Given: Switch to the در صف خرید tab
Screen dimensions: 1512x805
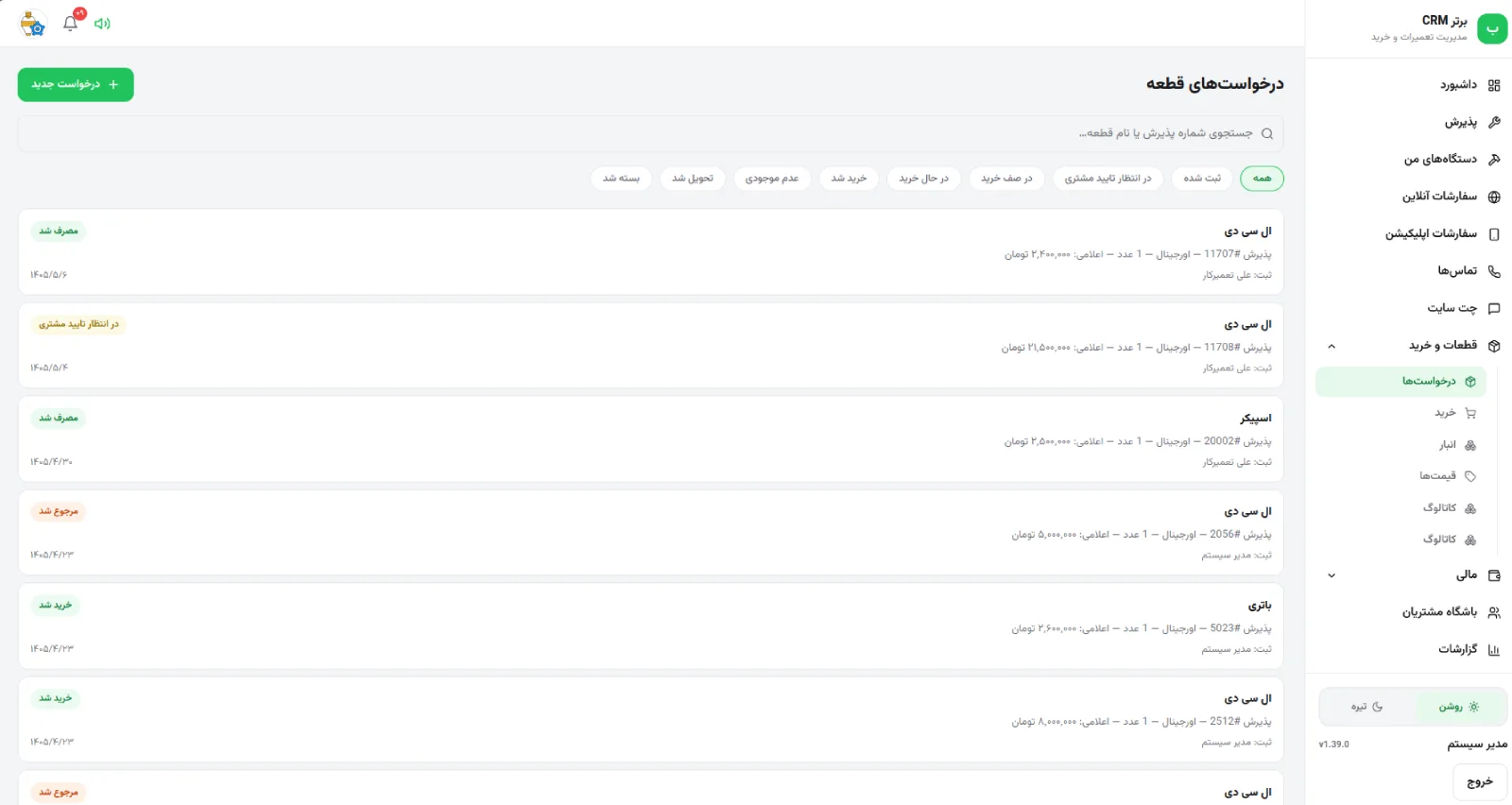Looking at the screenshot, I should coord(1006,179).
